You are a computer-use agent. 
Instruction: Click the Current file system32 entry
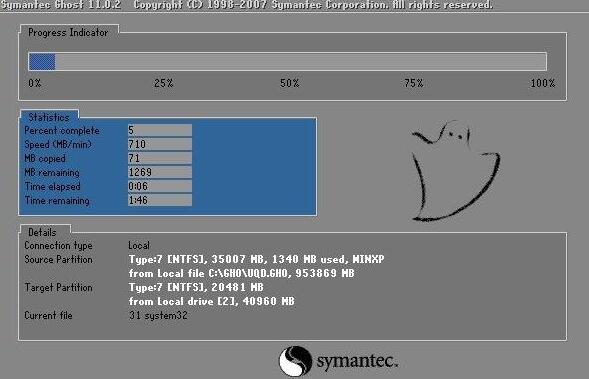click(158, 316)
